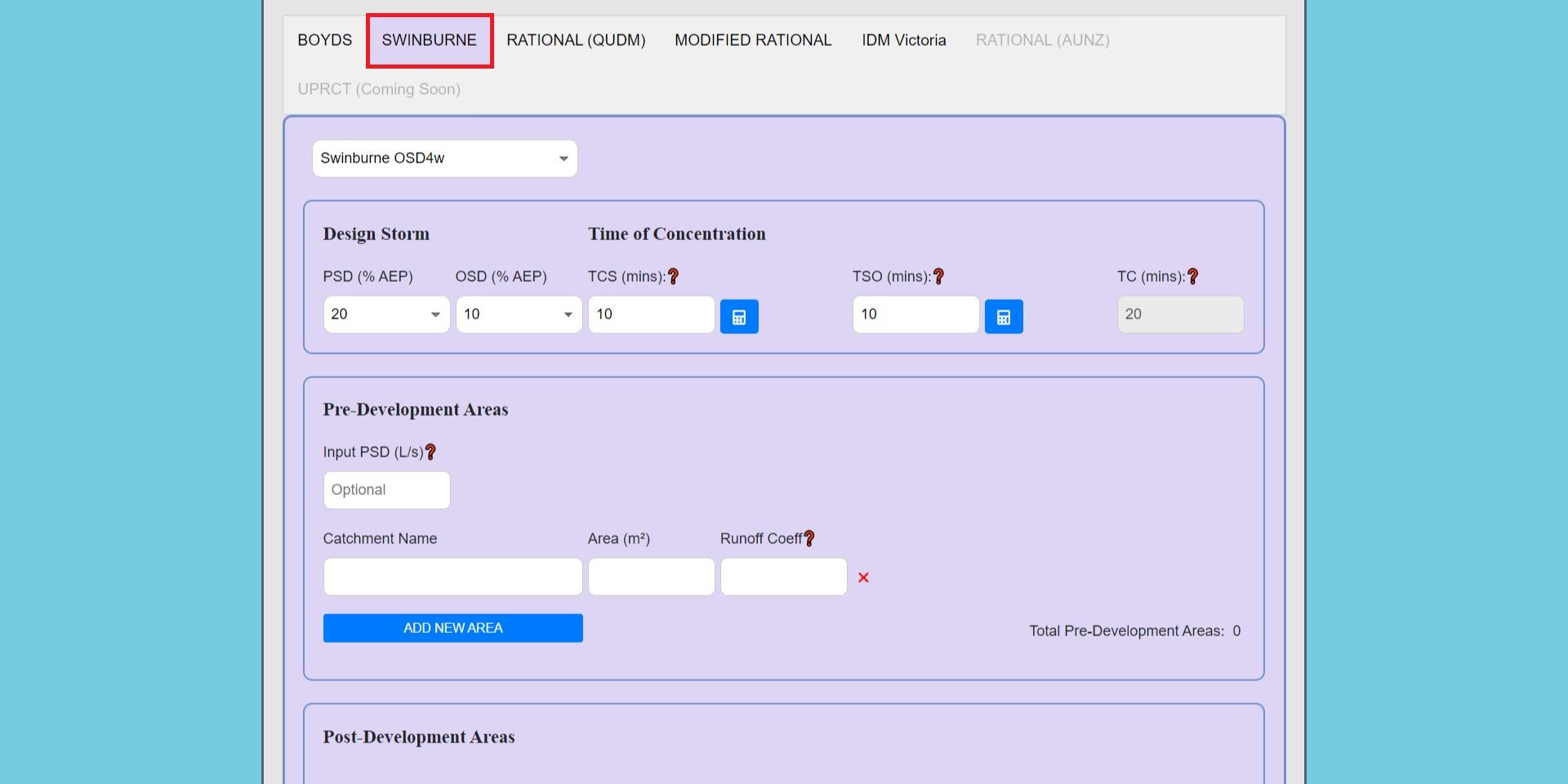This screenshot has width=1568, height=784.
Task: Click the TSO help question mark
Action: 938,277
